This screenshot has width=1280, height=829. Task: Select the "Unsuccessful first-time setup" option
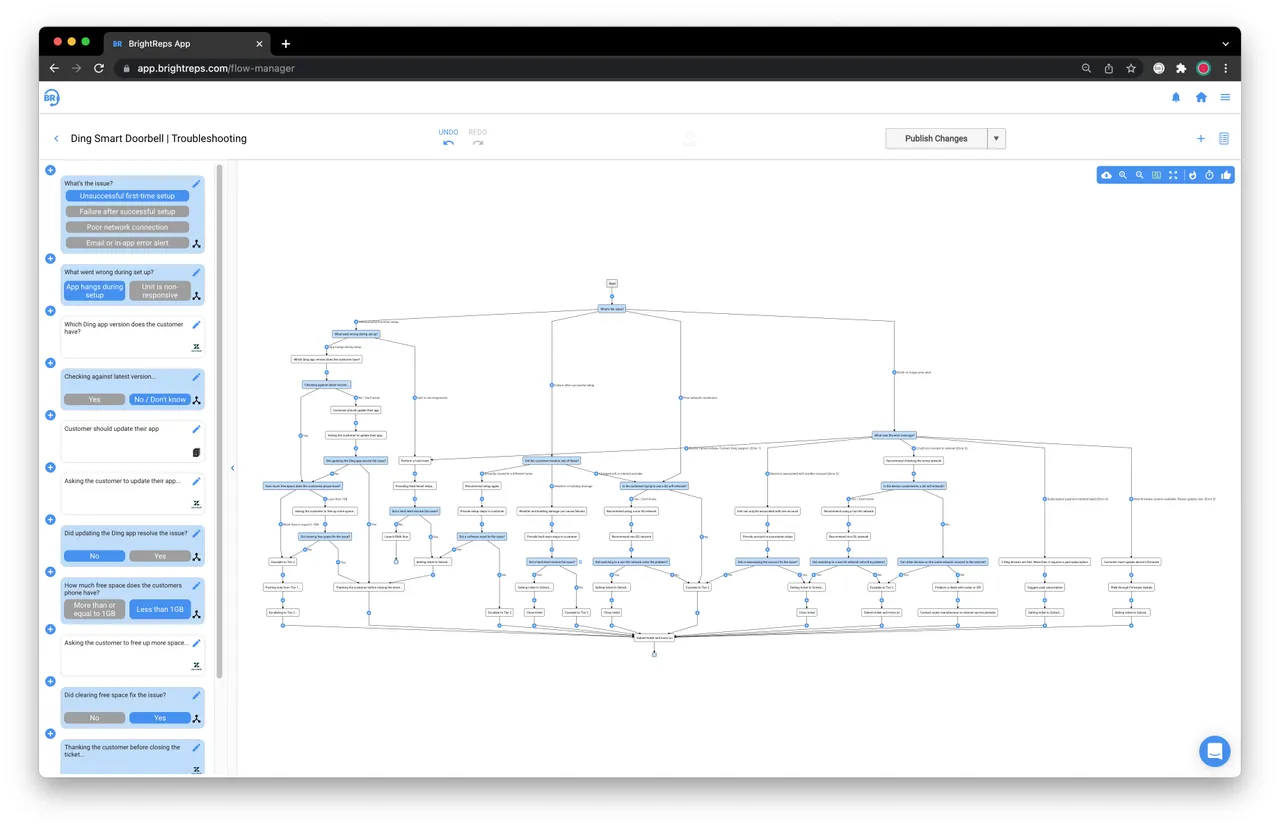point(127,196)
